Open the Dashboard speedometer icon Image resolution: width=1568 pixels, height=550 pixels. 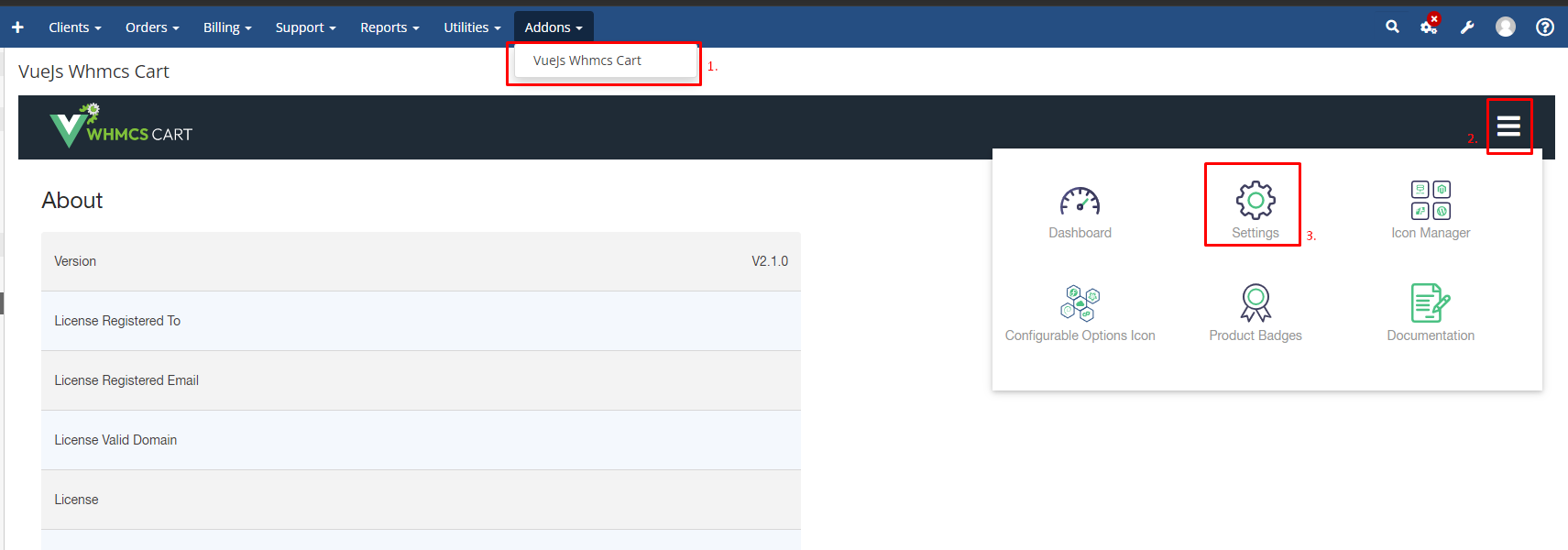coord(1080,201)
